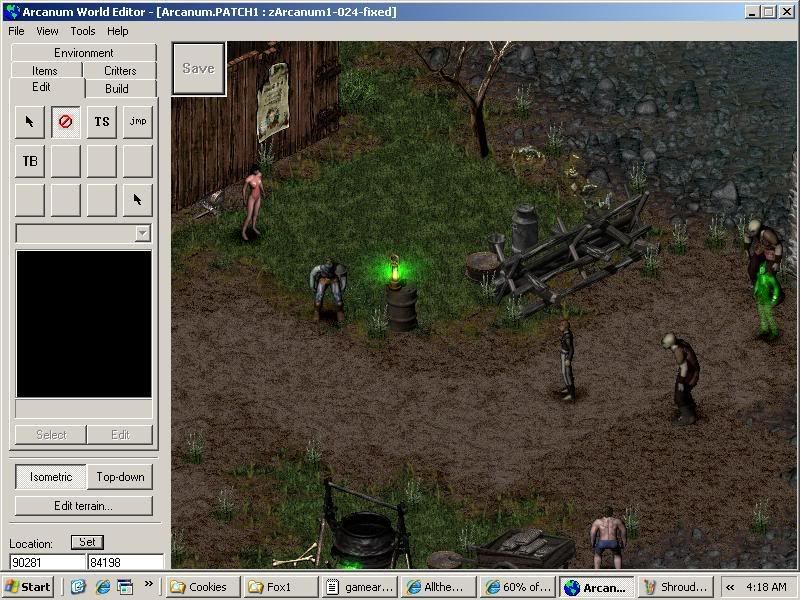Open the View menu

(47, 31)
